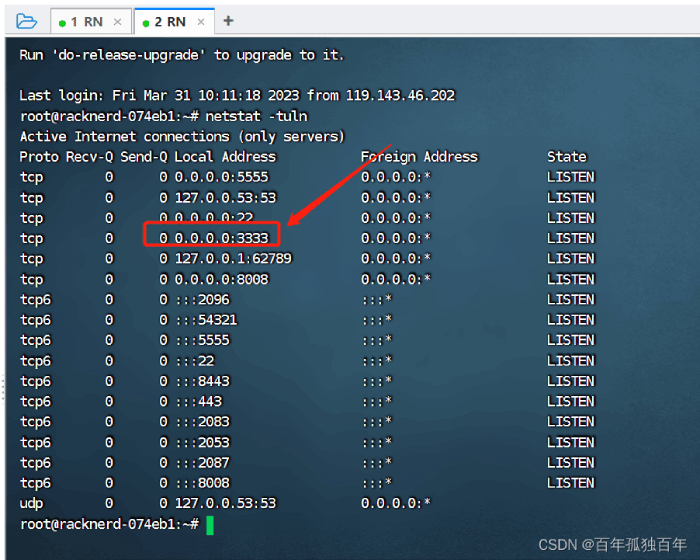Click the 'netstat -tuln' command text
700x560 pixels.
256,116
